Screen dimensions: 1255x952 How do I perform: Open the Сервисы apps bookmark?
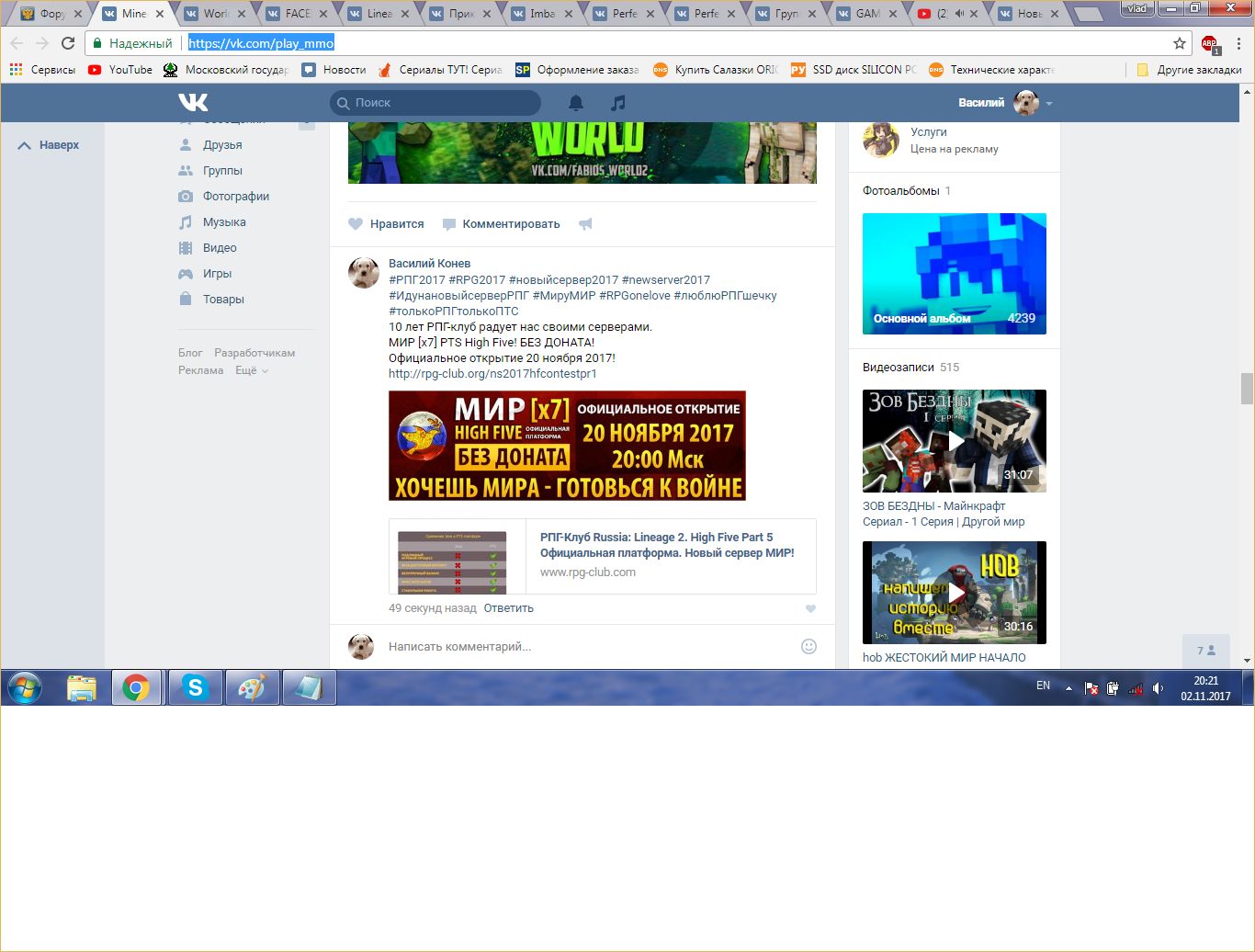coord(42,70)
